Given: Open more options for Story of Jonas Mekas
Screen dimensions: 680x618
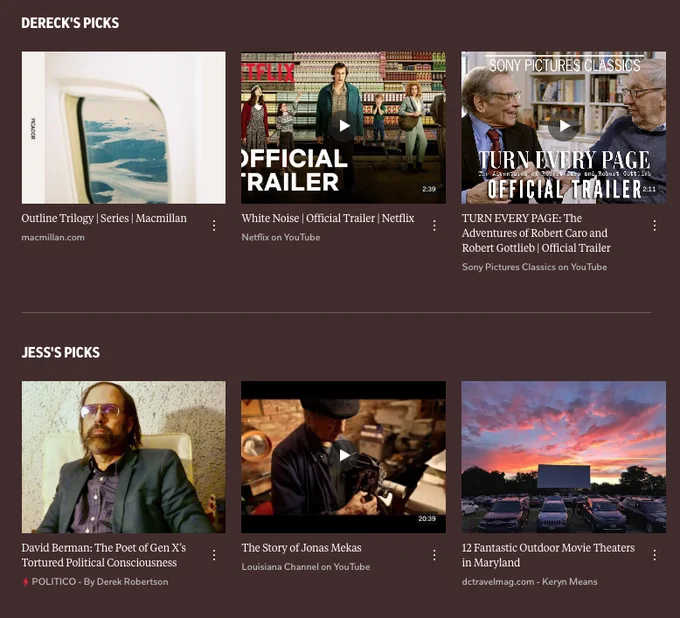Looking at the screenshot, I should tap(434, 555).
